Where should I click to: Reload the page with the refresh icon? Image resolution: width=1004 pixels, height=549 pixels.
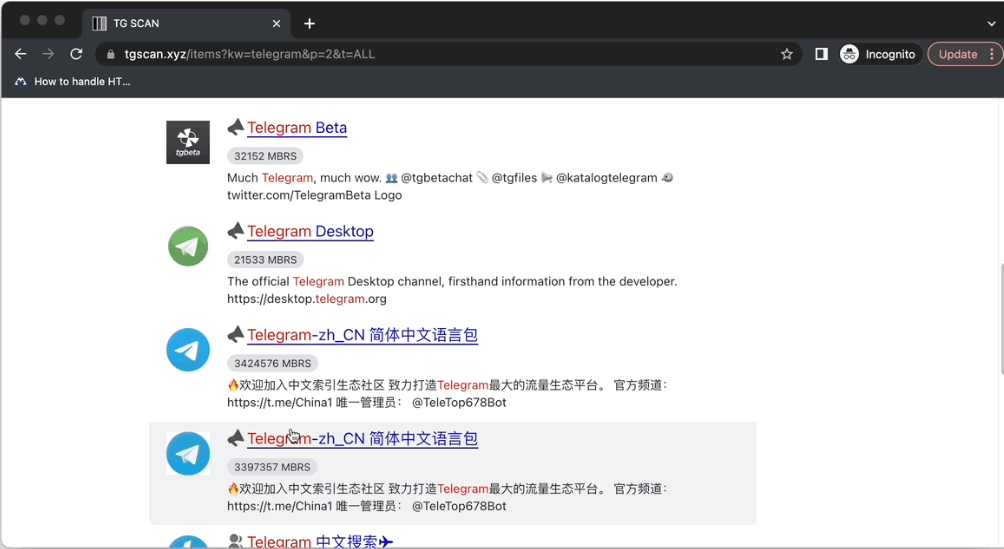pos(76,54)
